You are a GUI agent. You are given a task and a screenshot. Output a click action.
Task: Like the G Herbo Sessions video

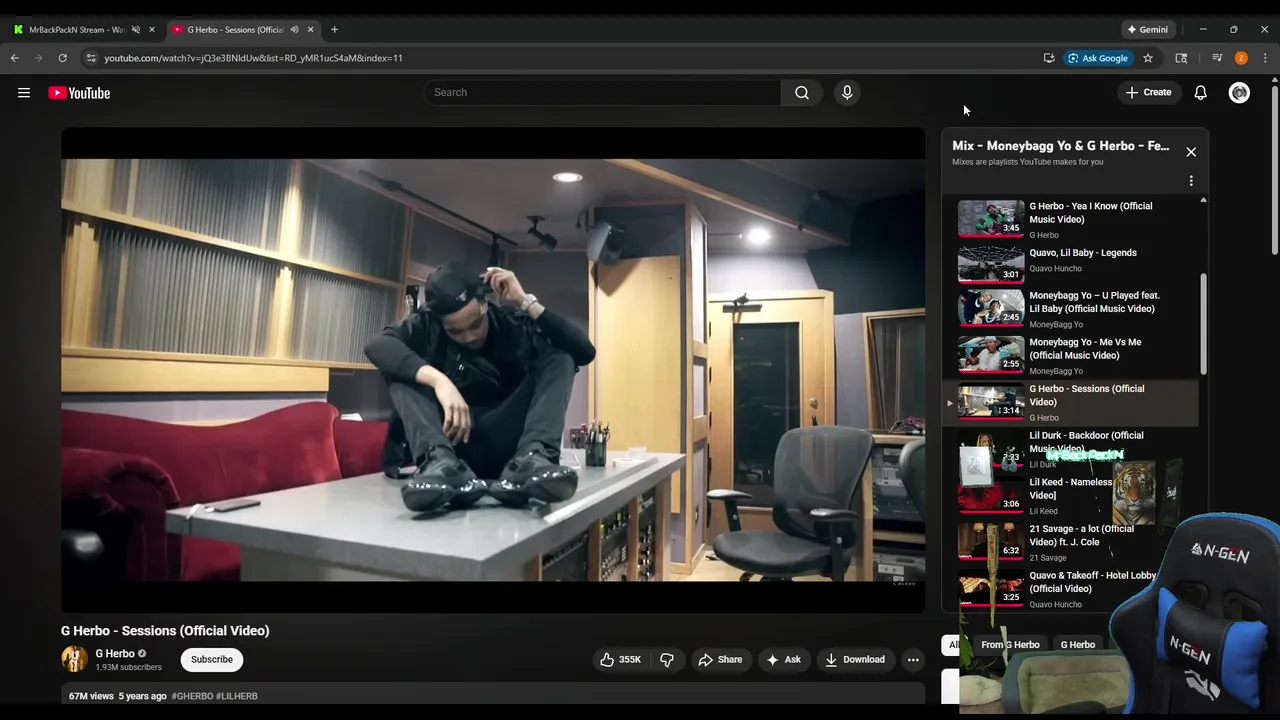tap(620, 660)
